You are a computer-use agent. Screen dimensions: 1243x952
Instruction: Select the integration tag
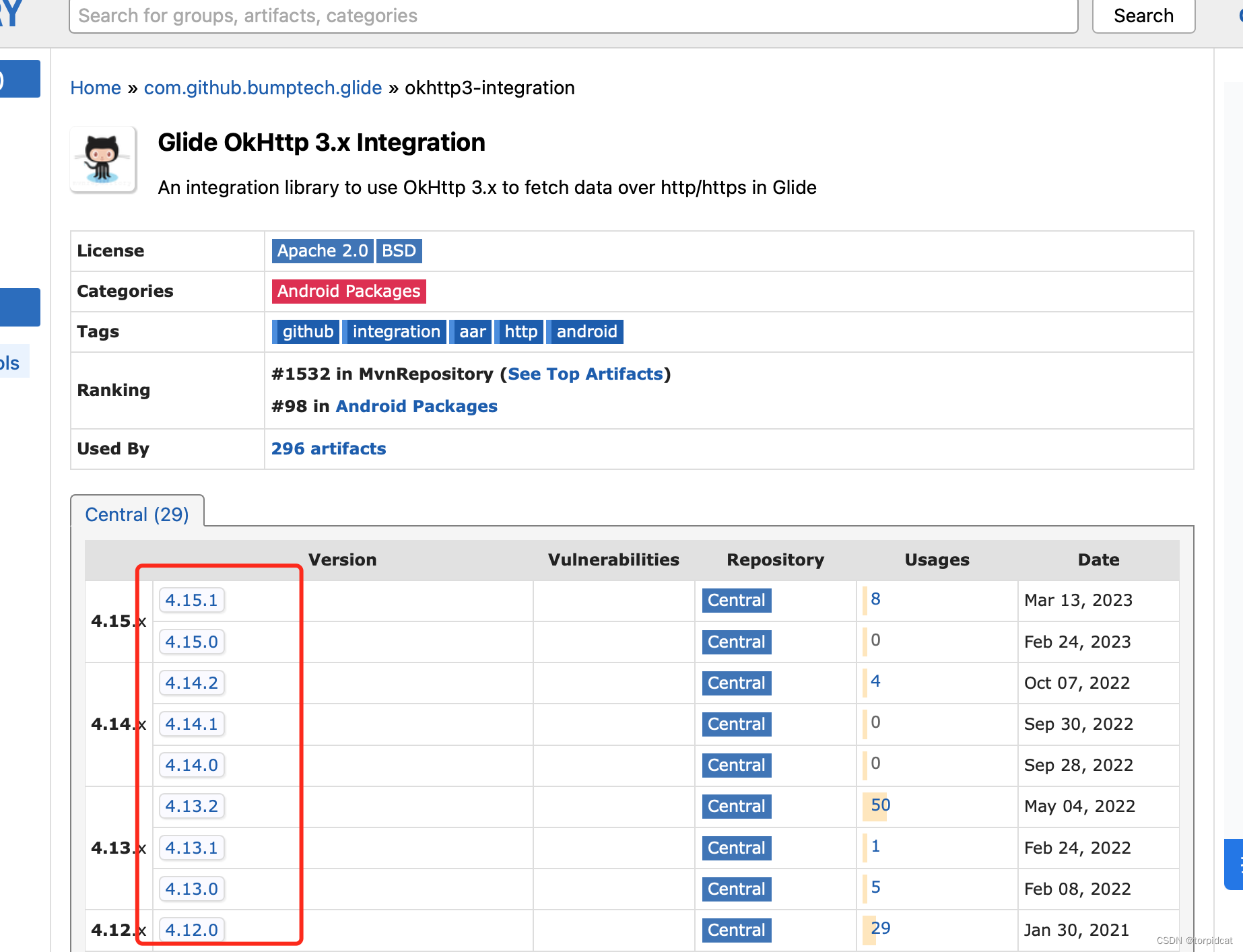[x=395, y=331]
